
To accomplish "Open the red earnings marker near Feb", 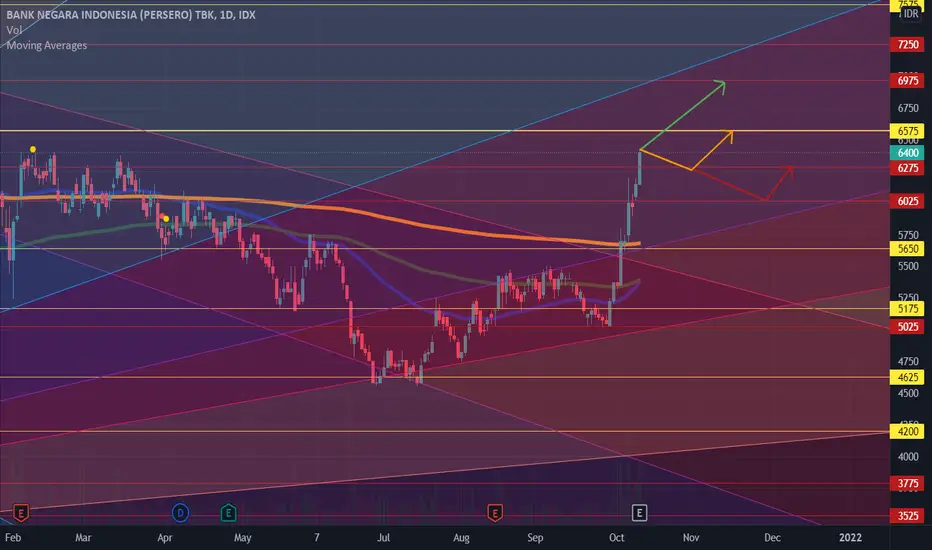I will click(x=21, y=513).
